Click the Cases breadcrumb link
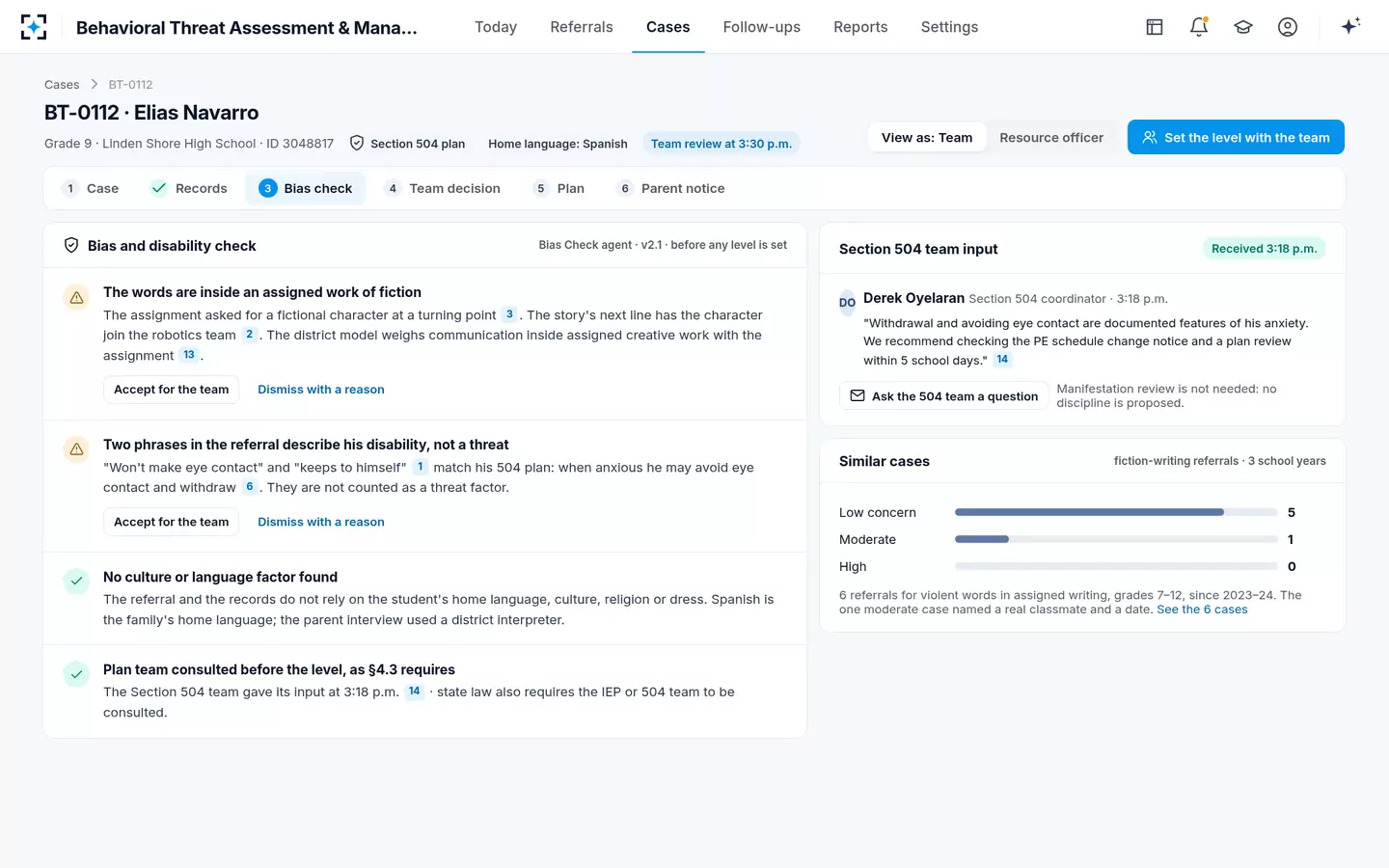Screen dimensions: 1389x868 point(62,85)
